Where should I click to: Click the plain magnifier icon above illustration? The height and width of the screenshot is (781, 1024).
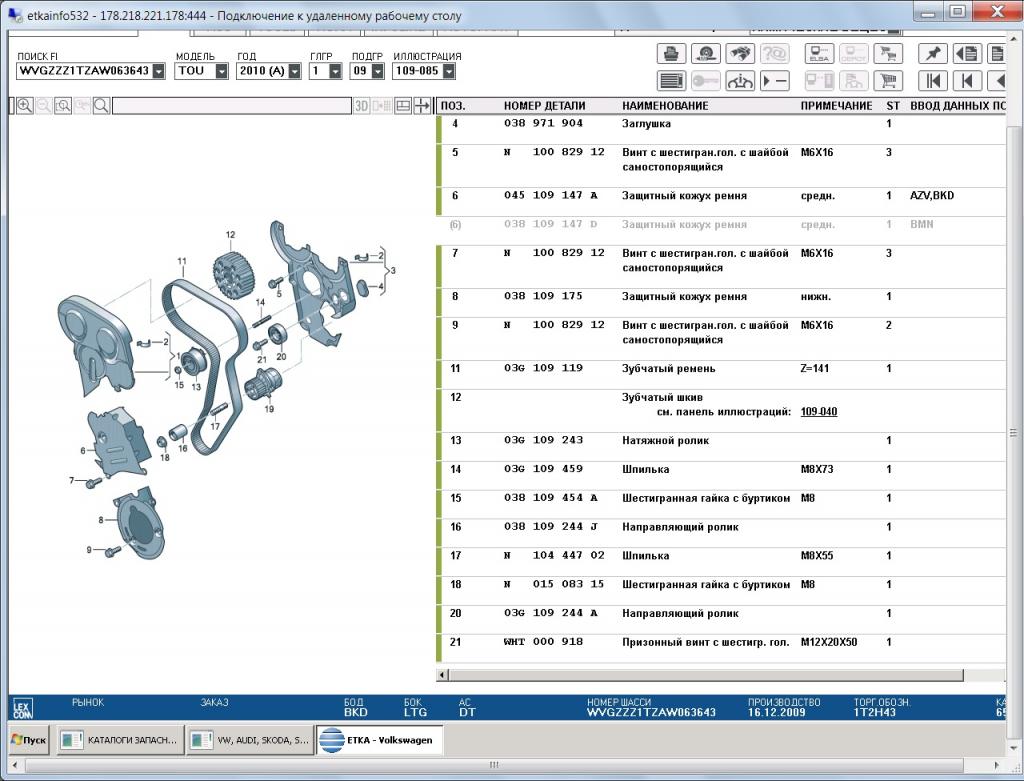click(x=101, y=106)
